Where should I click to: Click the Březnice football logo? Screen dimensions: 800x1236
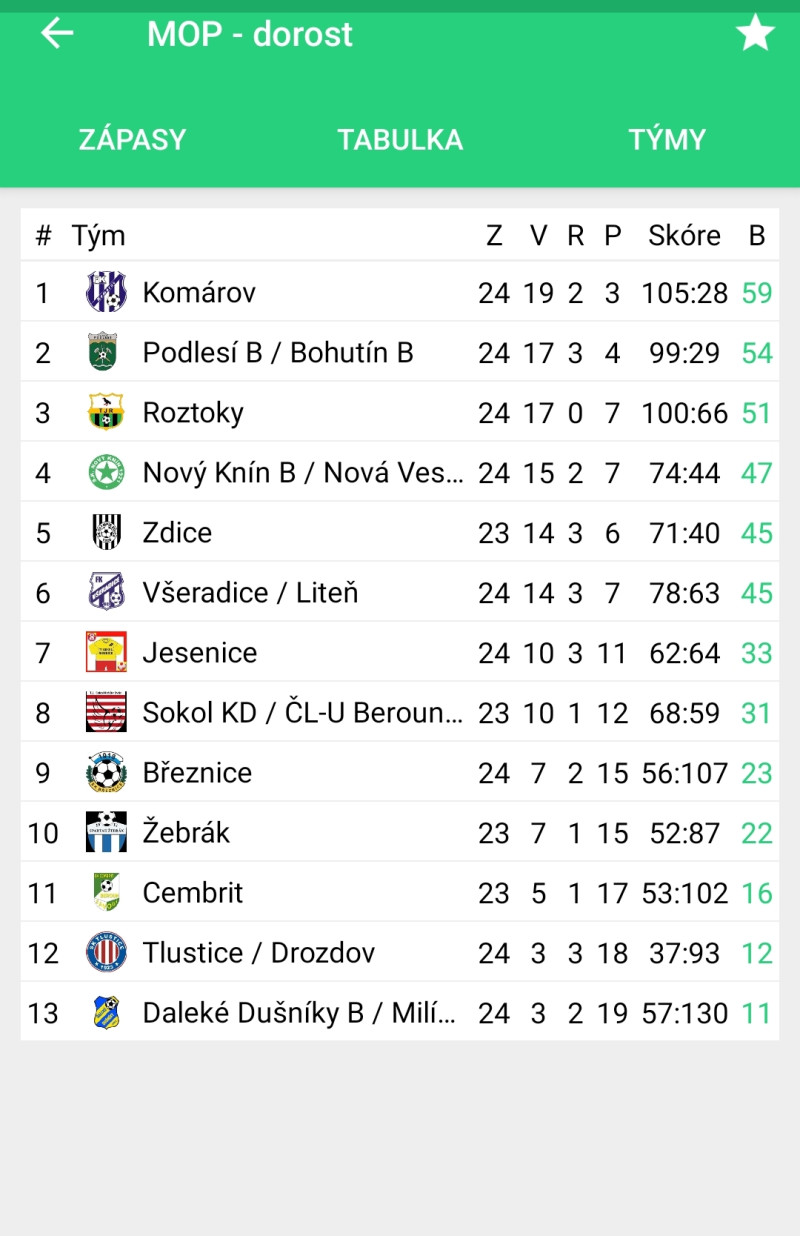click(106, 772)
